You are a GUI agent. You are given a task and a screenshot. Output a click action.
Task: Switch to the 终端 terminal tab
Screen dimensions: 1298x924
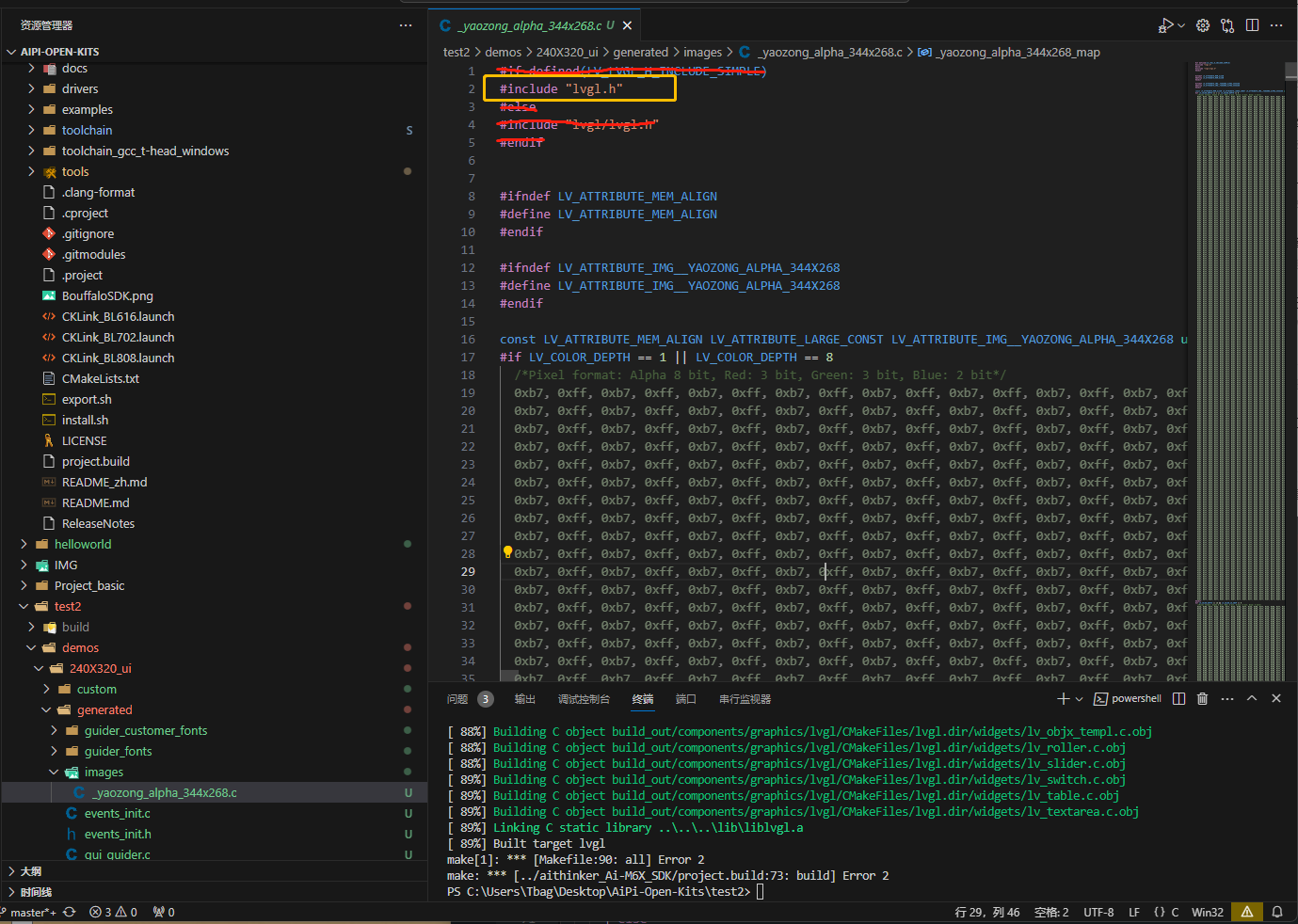pos(643,699)
